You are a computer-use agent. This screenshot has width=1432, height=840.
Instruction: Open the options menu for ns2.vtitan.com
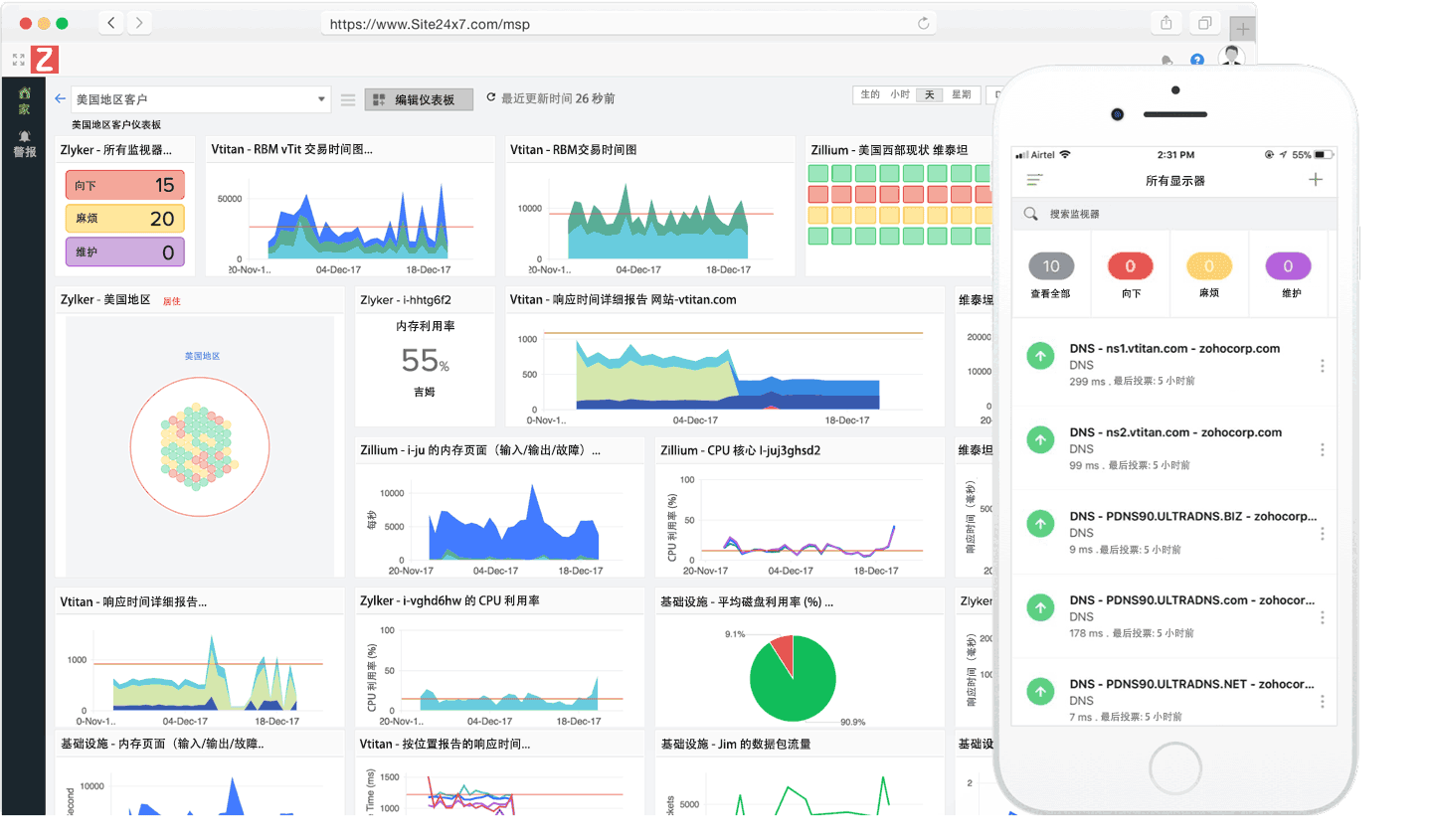tap(1323, 449)
